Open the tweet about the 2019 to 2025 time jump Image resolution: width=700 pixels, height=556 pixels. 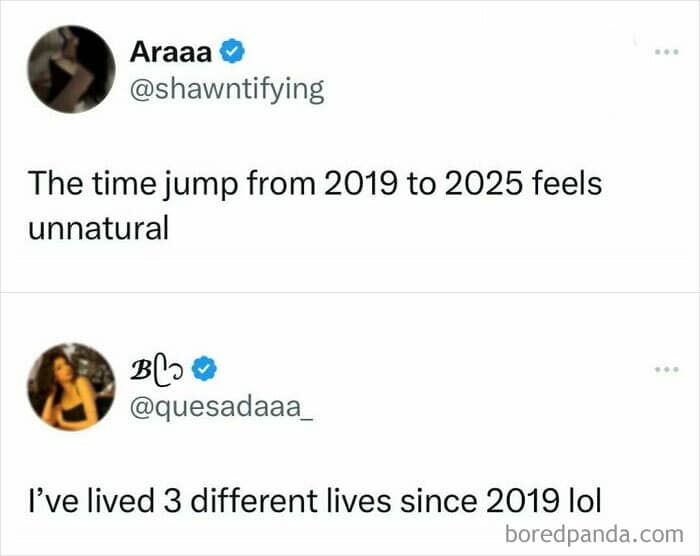point(315,206)
